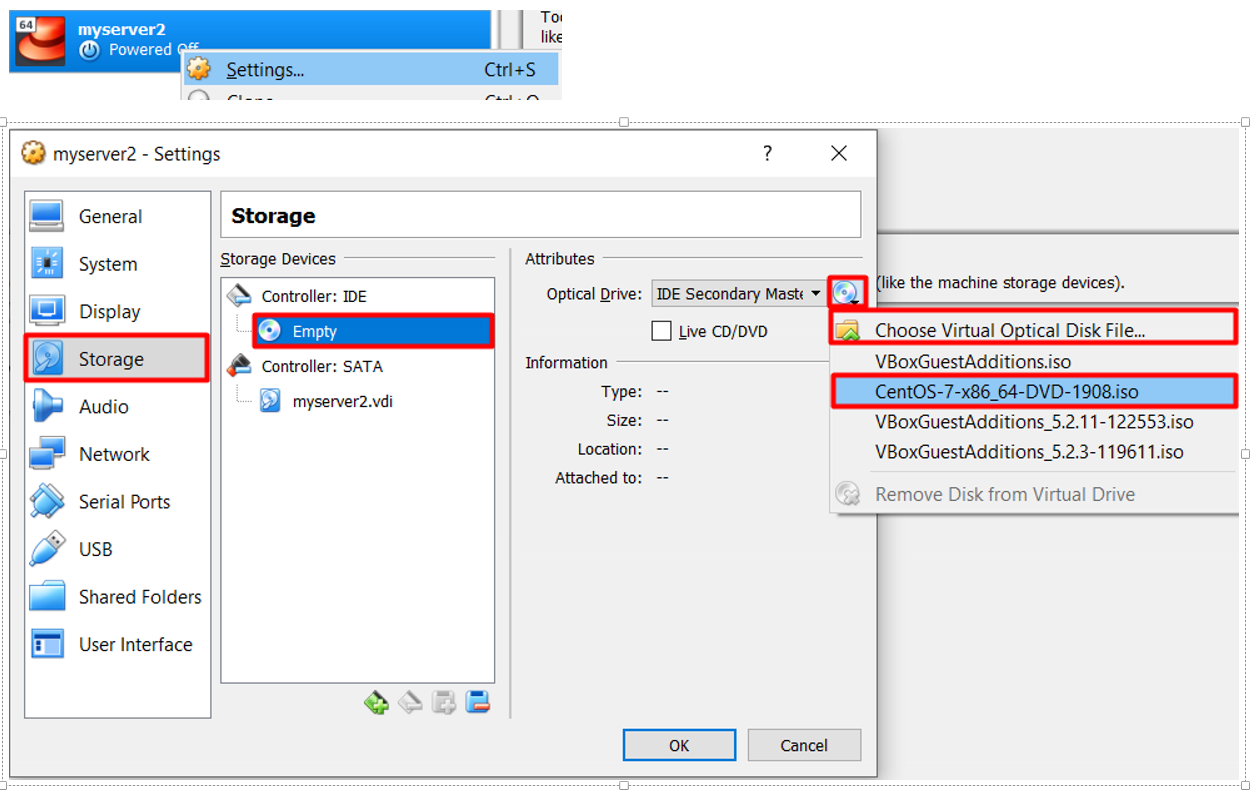Open the System settings category
The height and width of the screenshot is (796, 1253).
click(x=118, y=264)
